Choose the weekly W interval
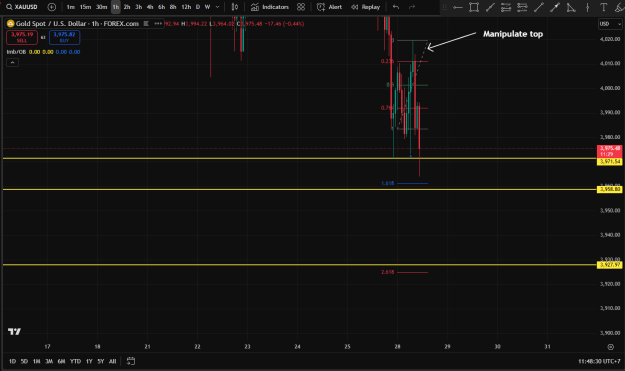 click(207, 7)
